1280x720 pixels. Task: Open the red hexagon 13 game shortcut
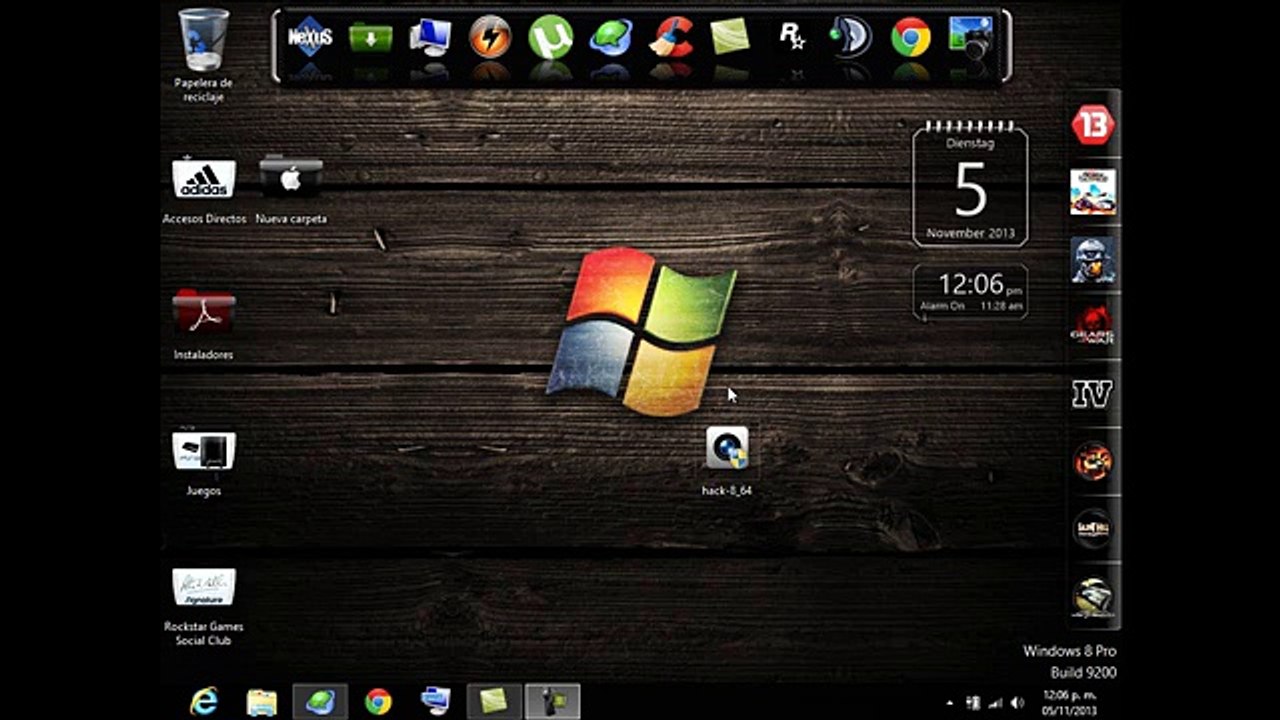click(x=1093, y=125)
